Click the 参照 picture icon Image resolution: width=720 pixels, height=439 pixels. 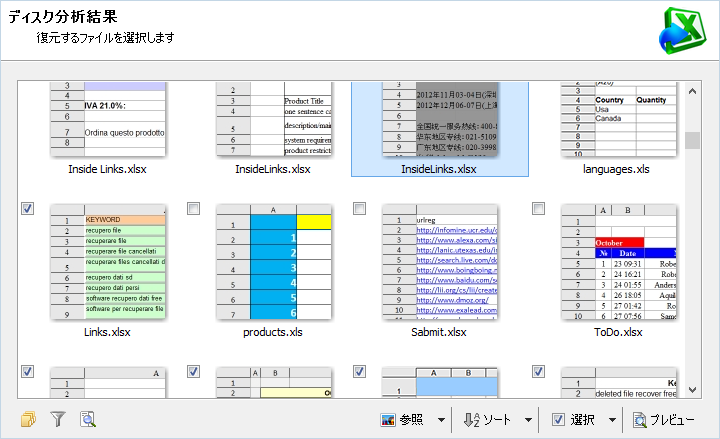click(x=388, y=420)
